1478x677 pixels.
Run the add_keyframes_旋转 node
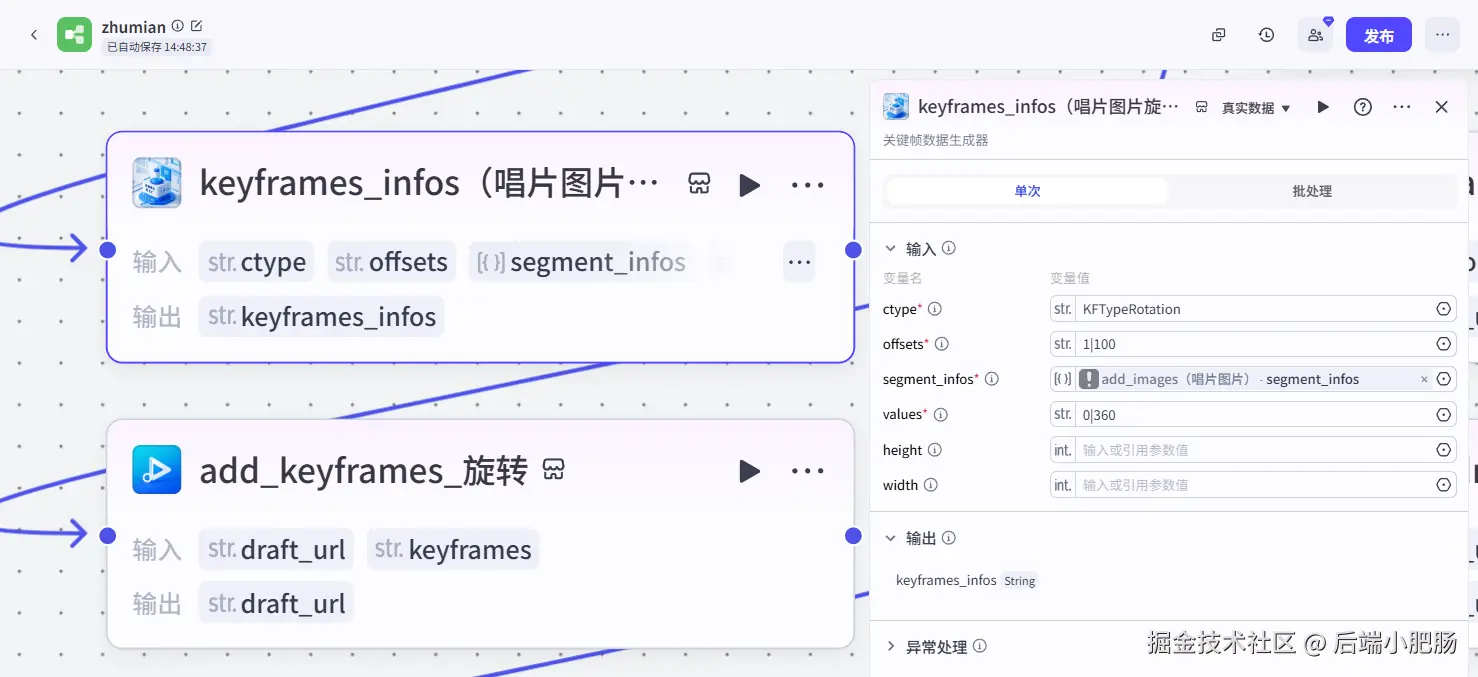[x=750, y=471]
